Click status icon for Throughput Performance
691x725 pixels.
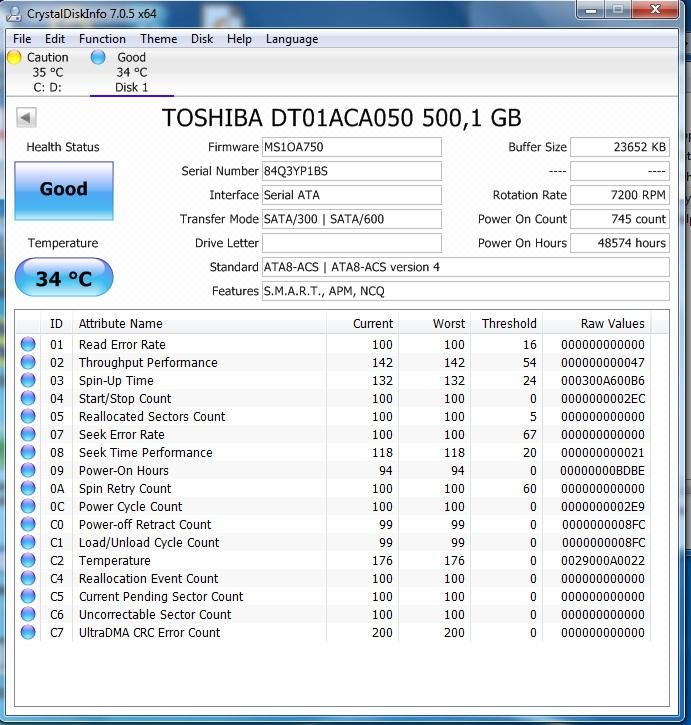point(28,362)
